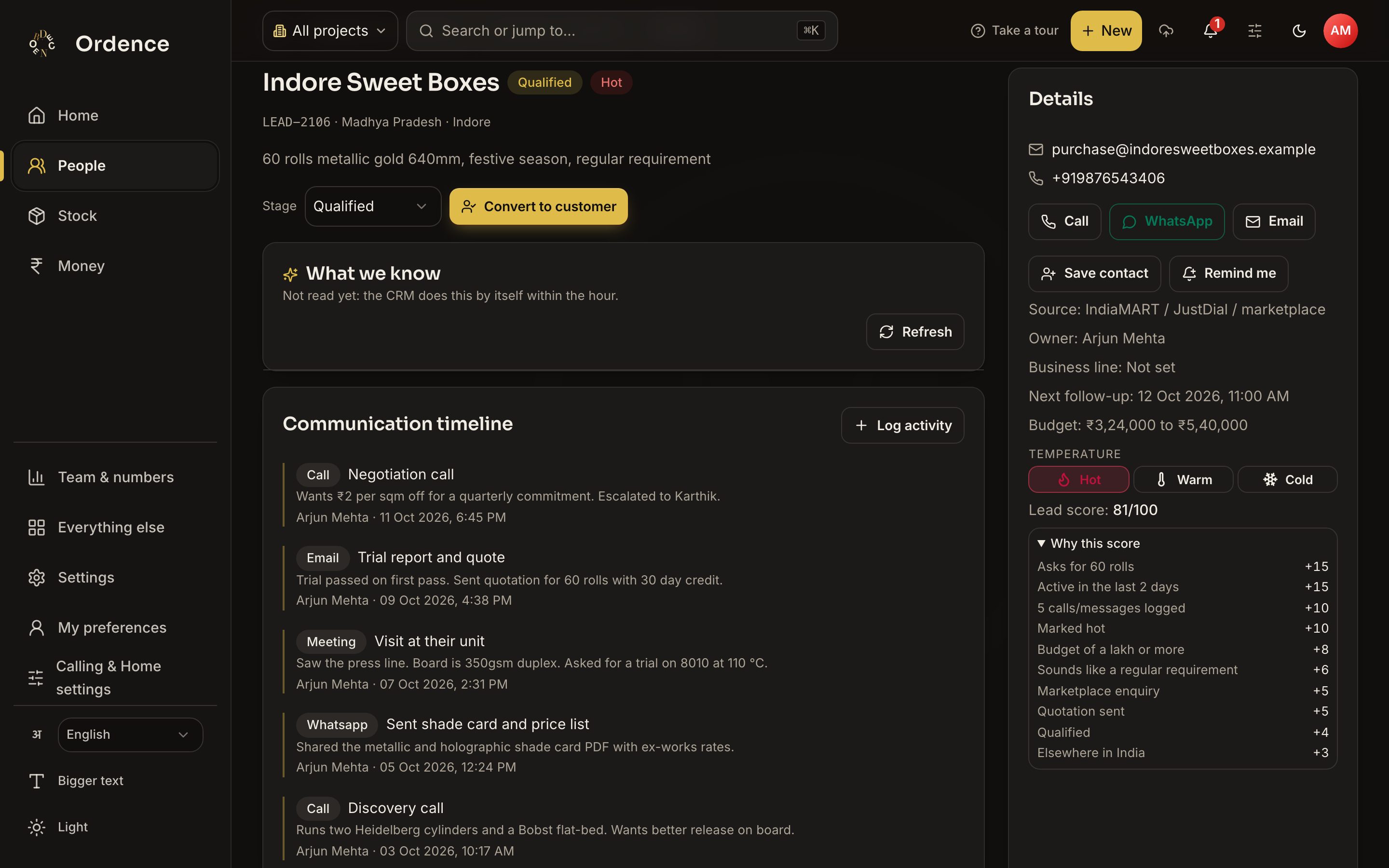
Task: Go to Home in sidebar
Action: pyautogui.click(x=115, y=115)
